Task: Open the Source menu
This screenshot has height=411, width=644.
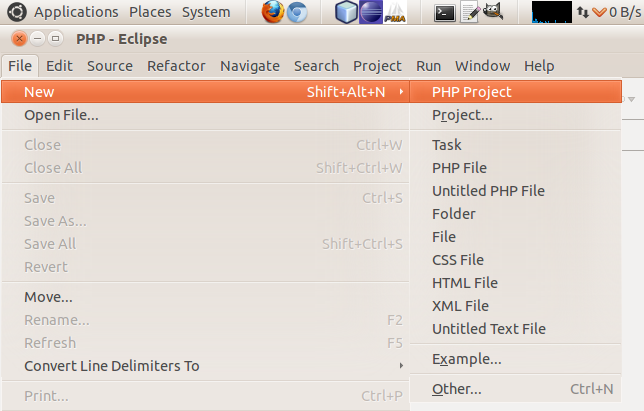Action: point(110,66)
